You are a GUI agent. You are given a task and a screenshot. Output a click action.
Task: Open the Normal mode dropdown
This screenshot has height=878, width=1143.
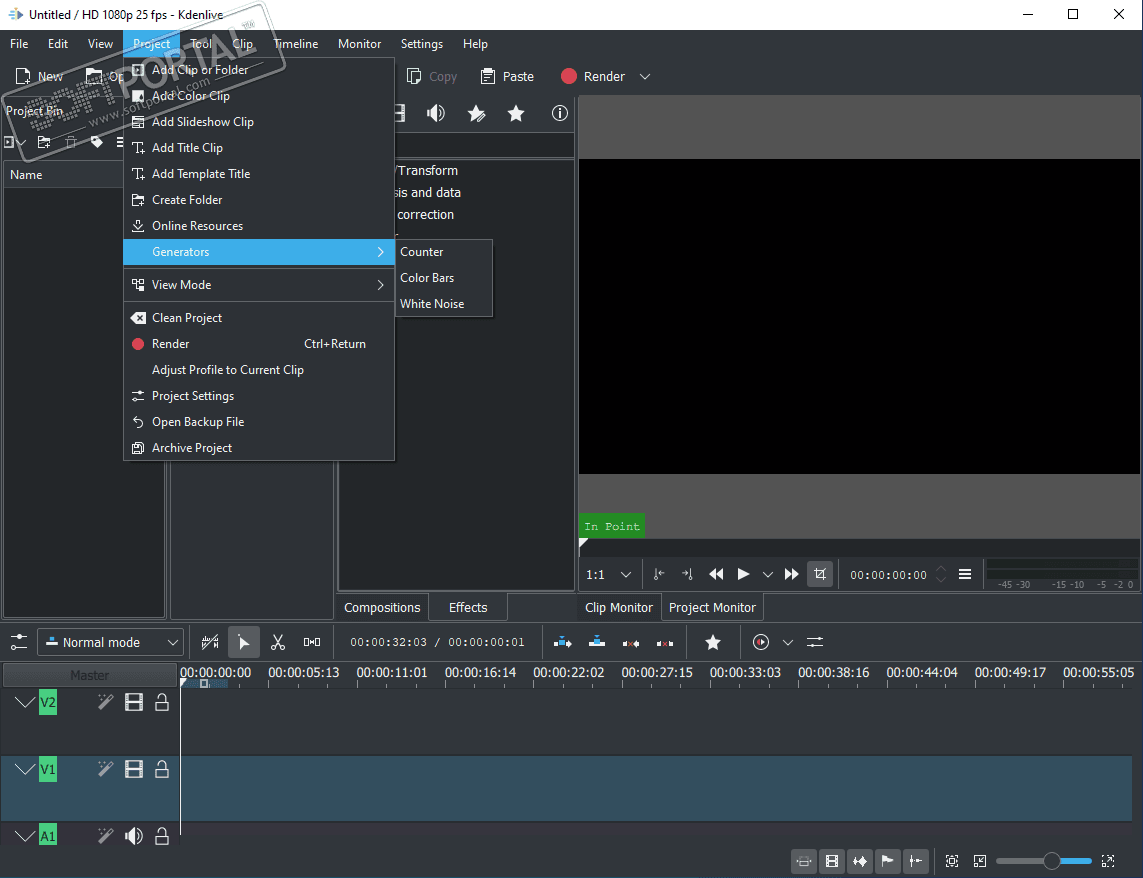coord(109,642)
